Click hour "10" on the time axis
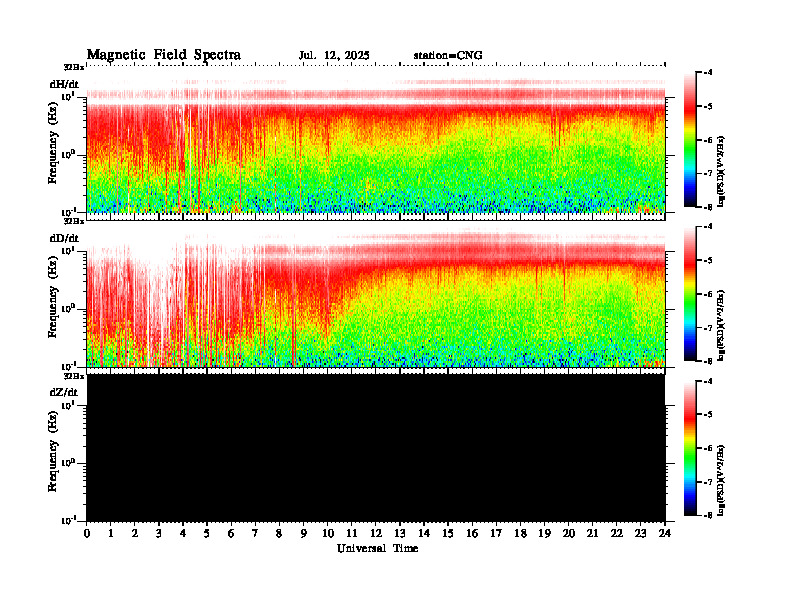Screen dimensions: 792x612 pyautogui.click(x=328, y=533)
